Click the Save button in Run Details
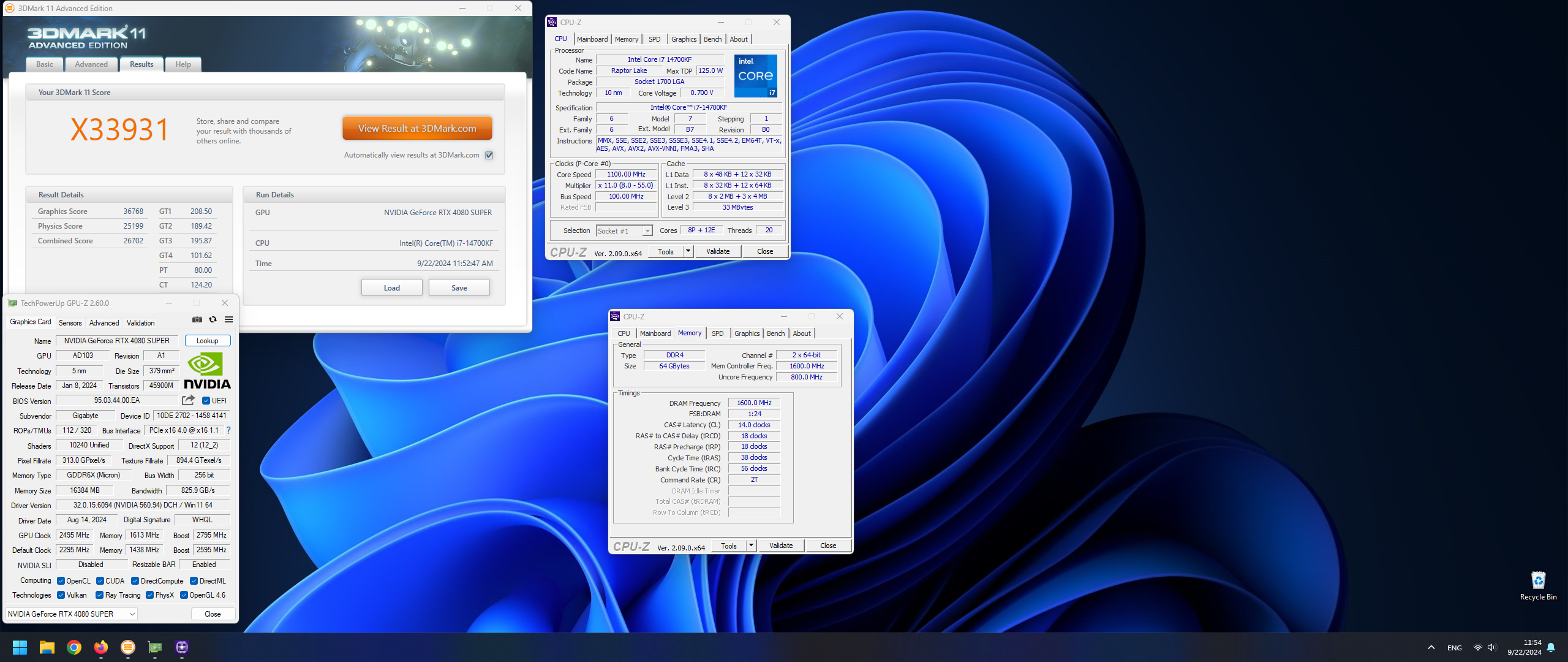1568x662 pixels. [x=459, y=288]
